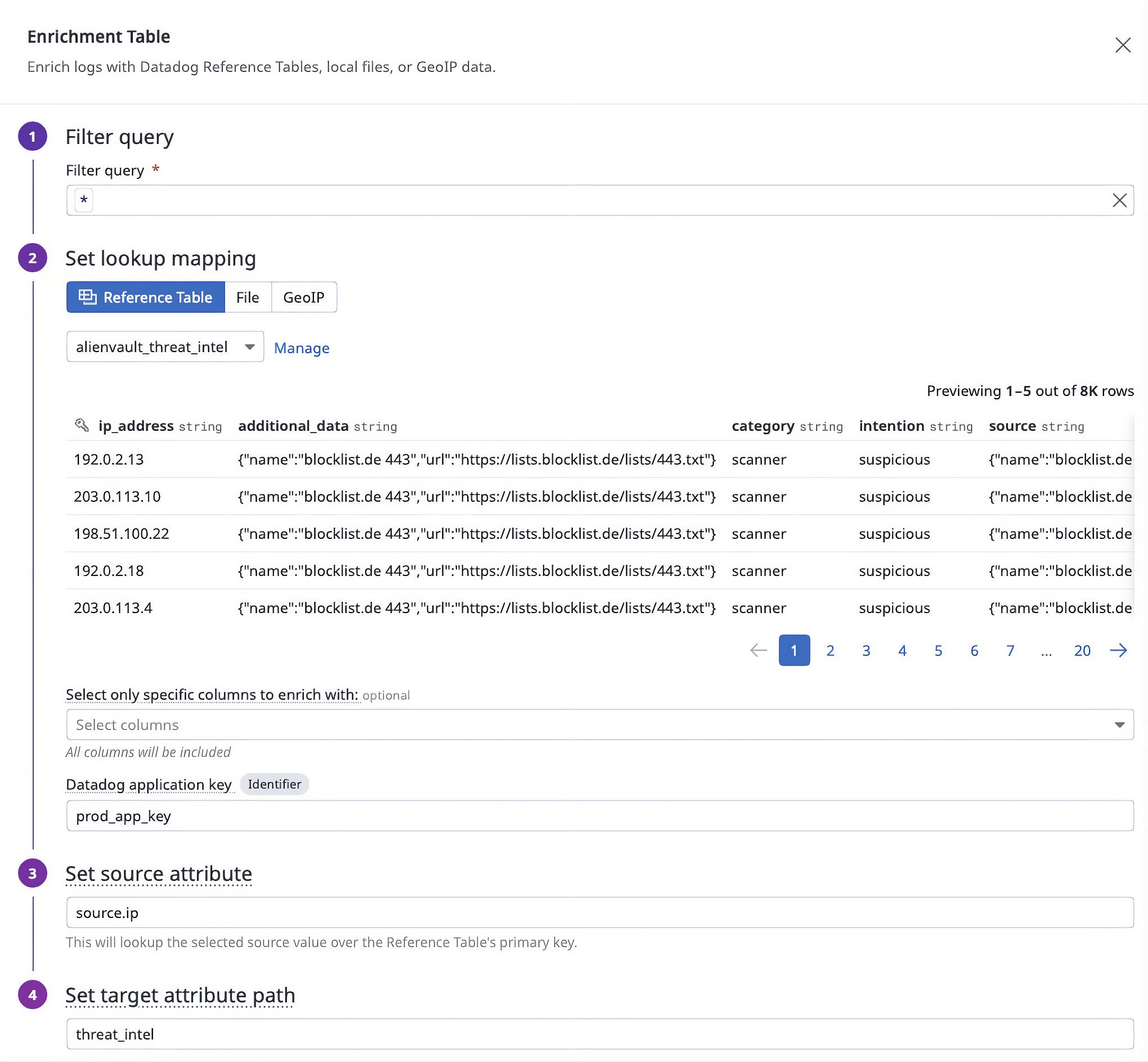Screen dimensions: 1148x1062
Task: Click the Filter query section heading
Action: 119,137
